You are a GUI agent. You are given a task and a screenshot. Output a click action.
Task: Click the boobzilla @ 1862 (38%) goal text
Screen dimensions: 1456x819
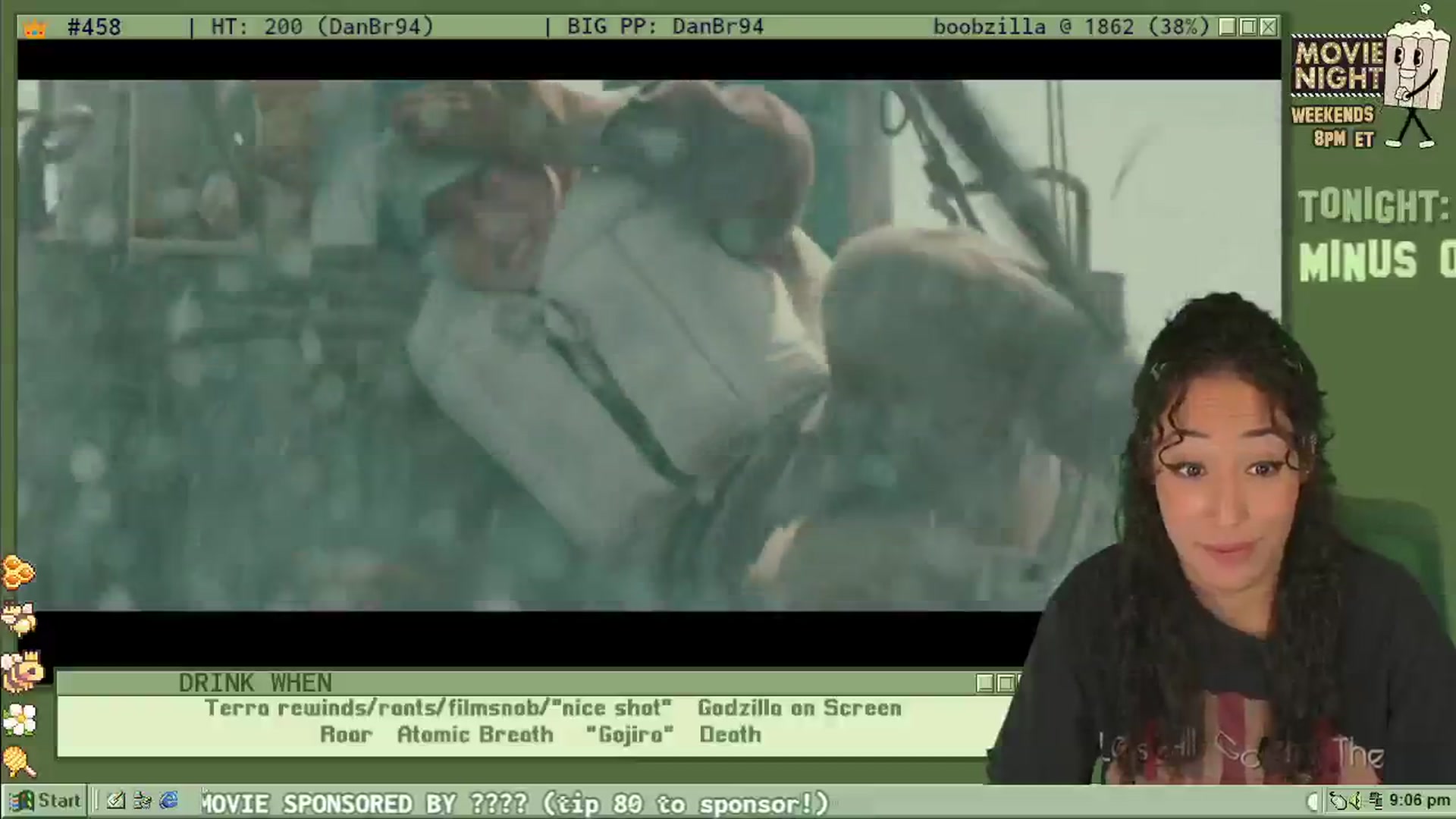point(1071,27)
